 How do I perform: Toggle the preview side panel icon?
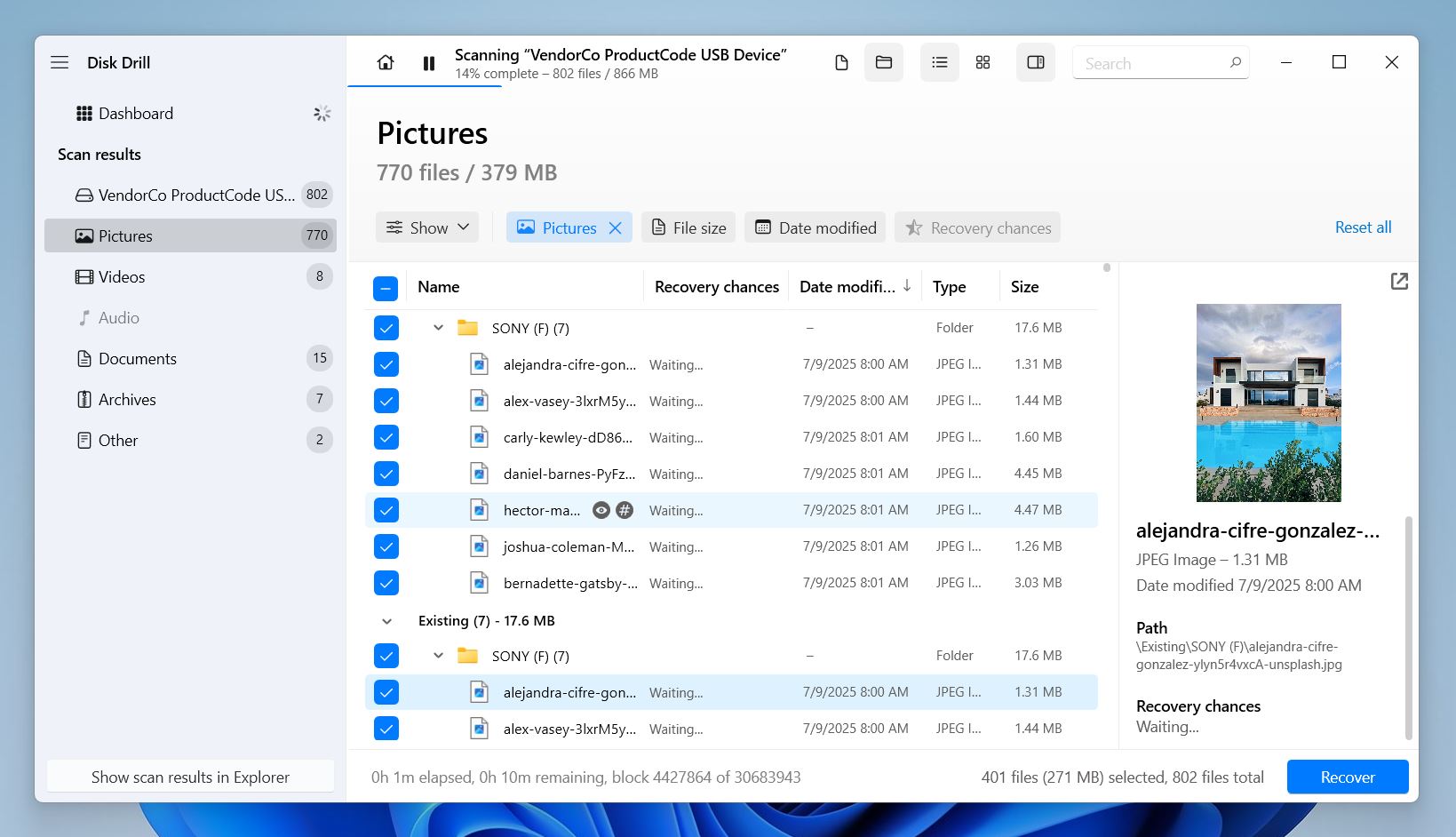pyautogui.click(x=1036, y=62)
